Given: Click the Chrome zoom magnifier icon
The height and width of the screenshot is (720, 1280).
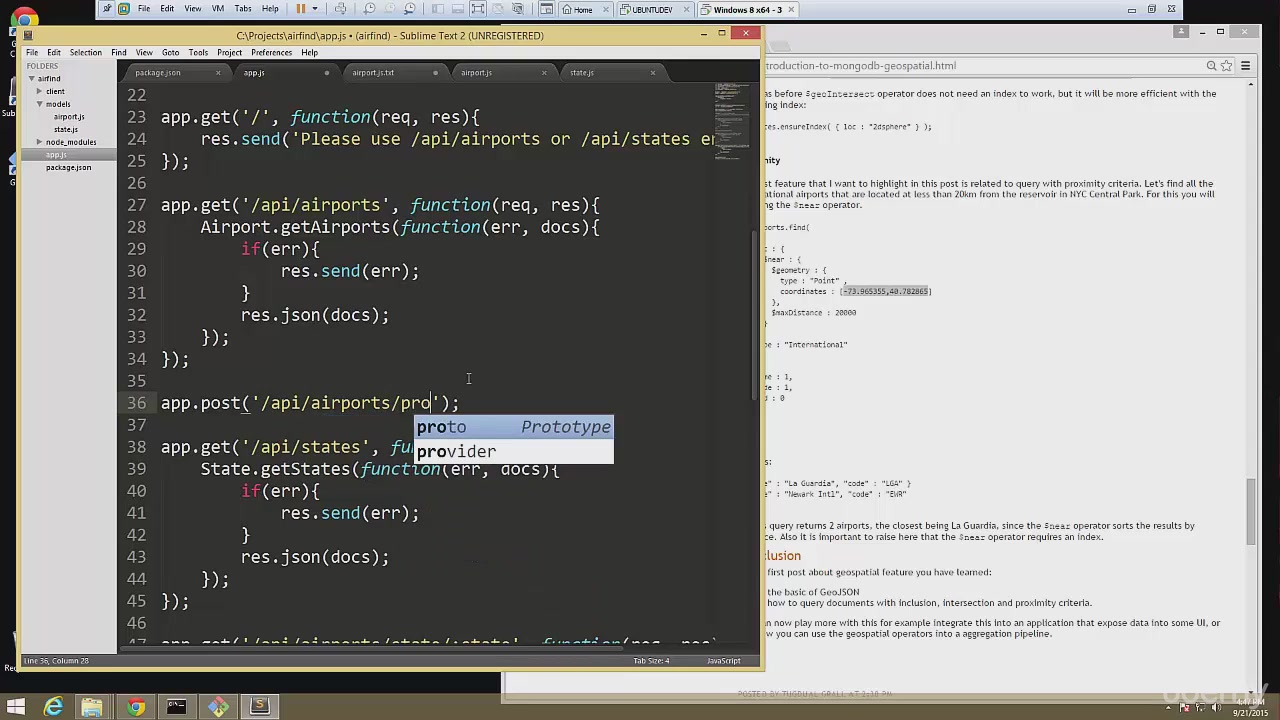Looking at the screenshot, I should tap(1211, 66).
